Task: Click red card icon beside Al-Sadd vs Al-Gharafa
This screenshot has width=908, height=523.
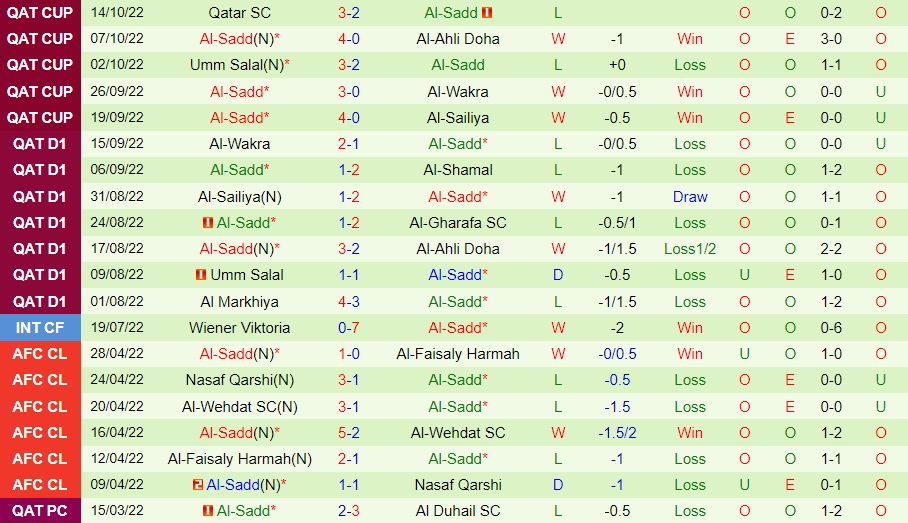Action: [x=207, y=223]
